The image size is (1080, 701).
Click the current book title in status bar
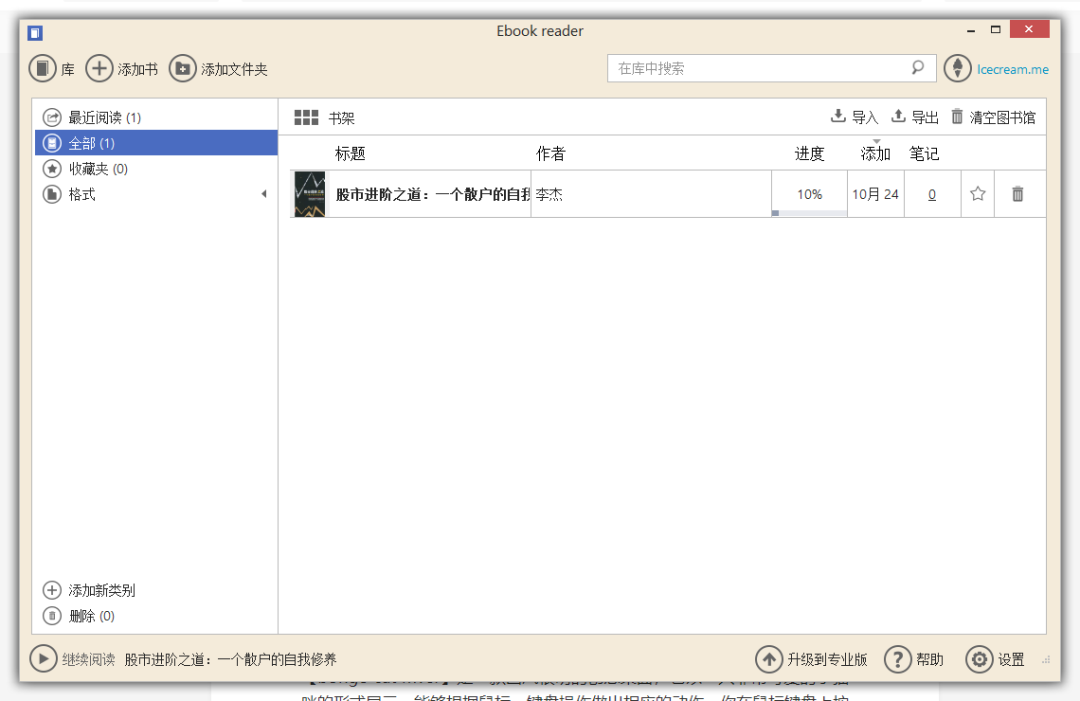[231, 660]
